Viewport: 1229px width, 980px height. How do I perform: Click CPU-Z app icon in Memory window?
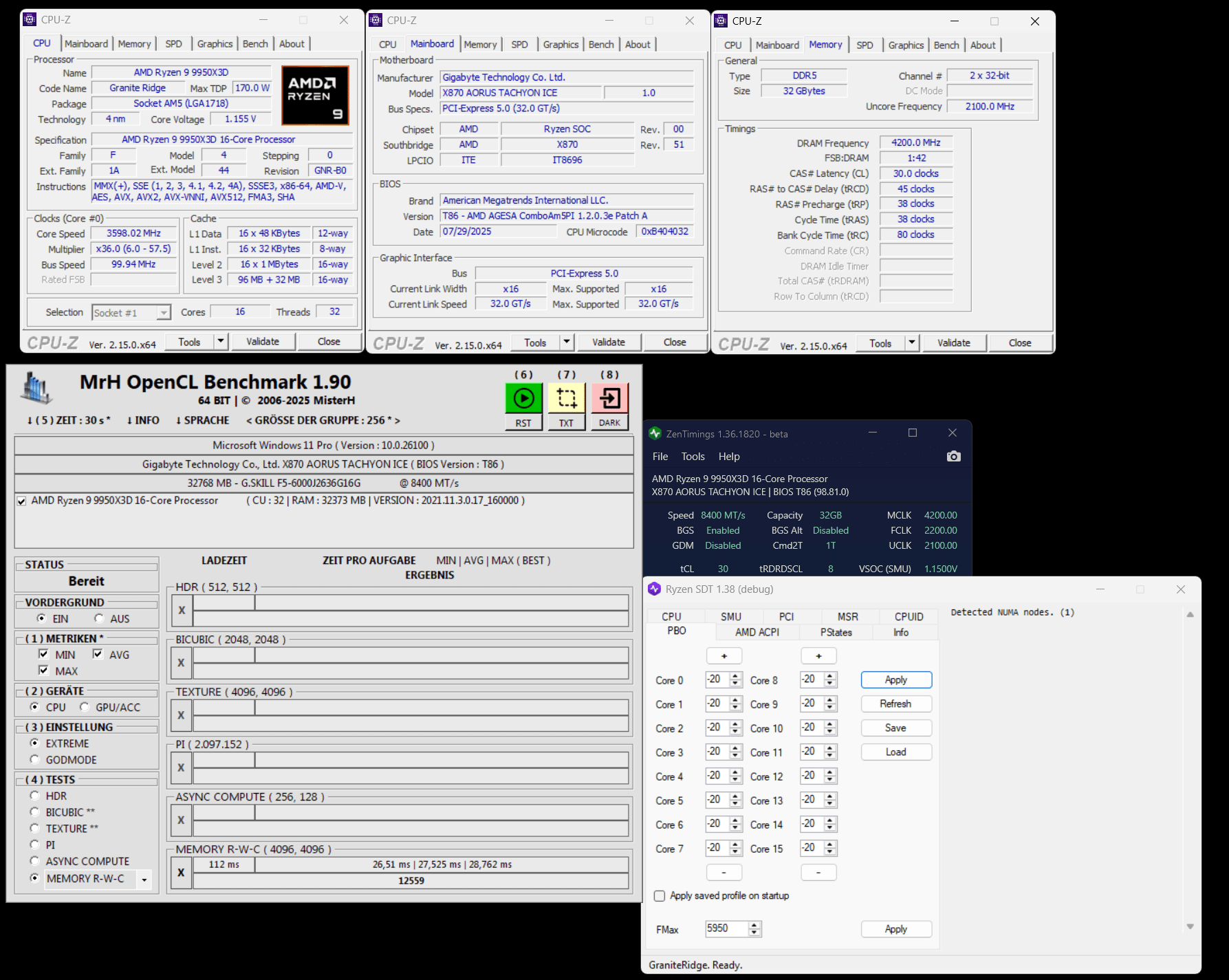point(721,21)
